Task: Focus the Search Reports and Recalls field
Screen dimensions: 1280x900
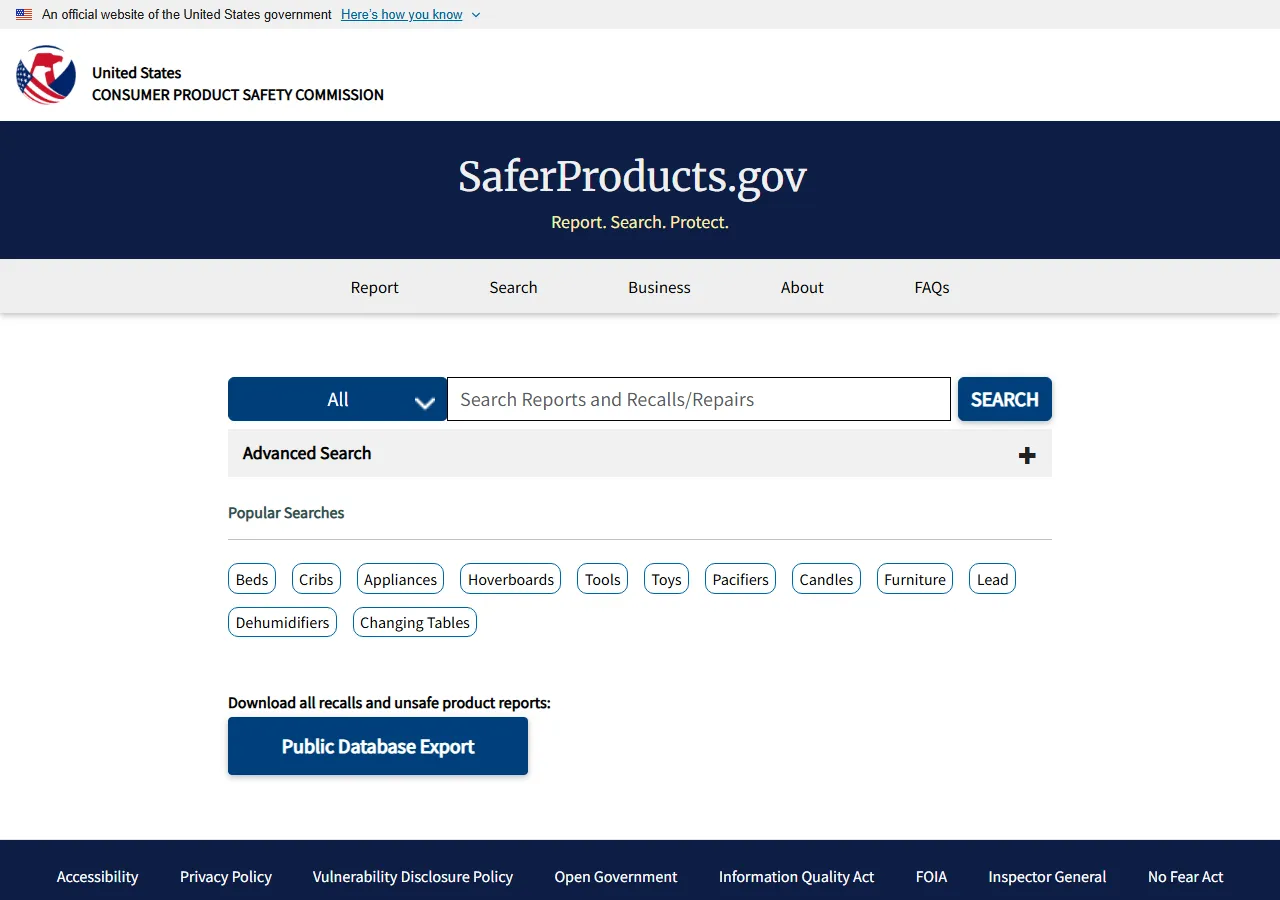Action: (699, 399)
